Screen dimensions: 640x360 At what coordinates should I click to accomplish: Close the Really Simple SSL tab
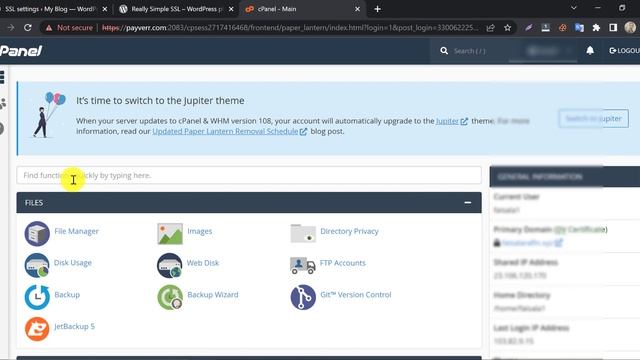pyautogui.click(x=231, y=9)
